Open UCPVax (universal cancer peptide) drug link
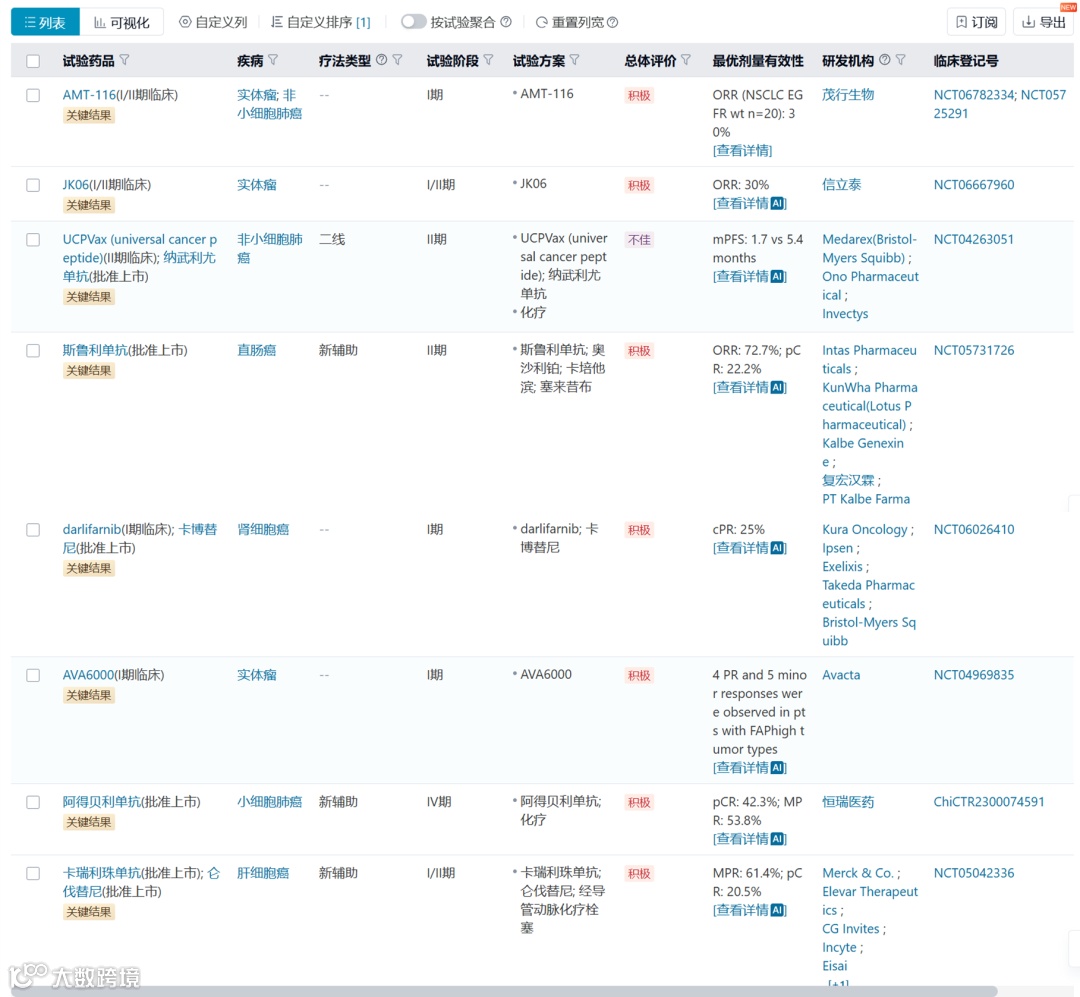Viewport: 1080px width, 997px height. click(140, 248)
